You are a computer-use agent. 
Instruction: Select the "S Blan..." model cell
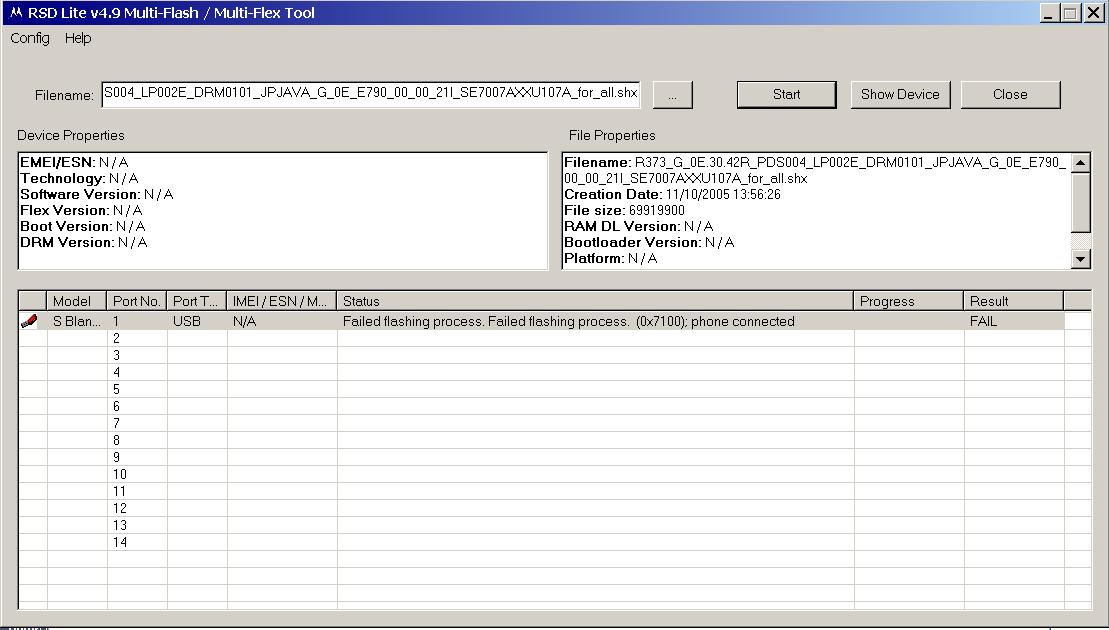tap(76, 321)
